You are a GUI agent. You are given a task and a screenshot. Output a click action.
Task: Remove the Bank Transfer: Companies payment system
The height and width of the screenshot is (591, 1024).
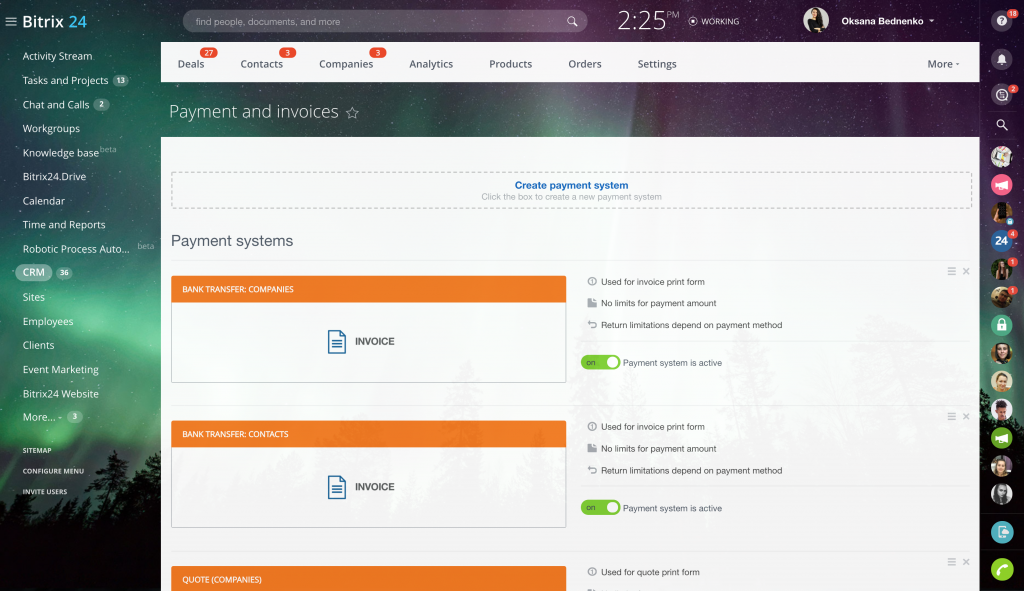(966, 271)
